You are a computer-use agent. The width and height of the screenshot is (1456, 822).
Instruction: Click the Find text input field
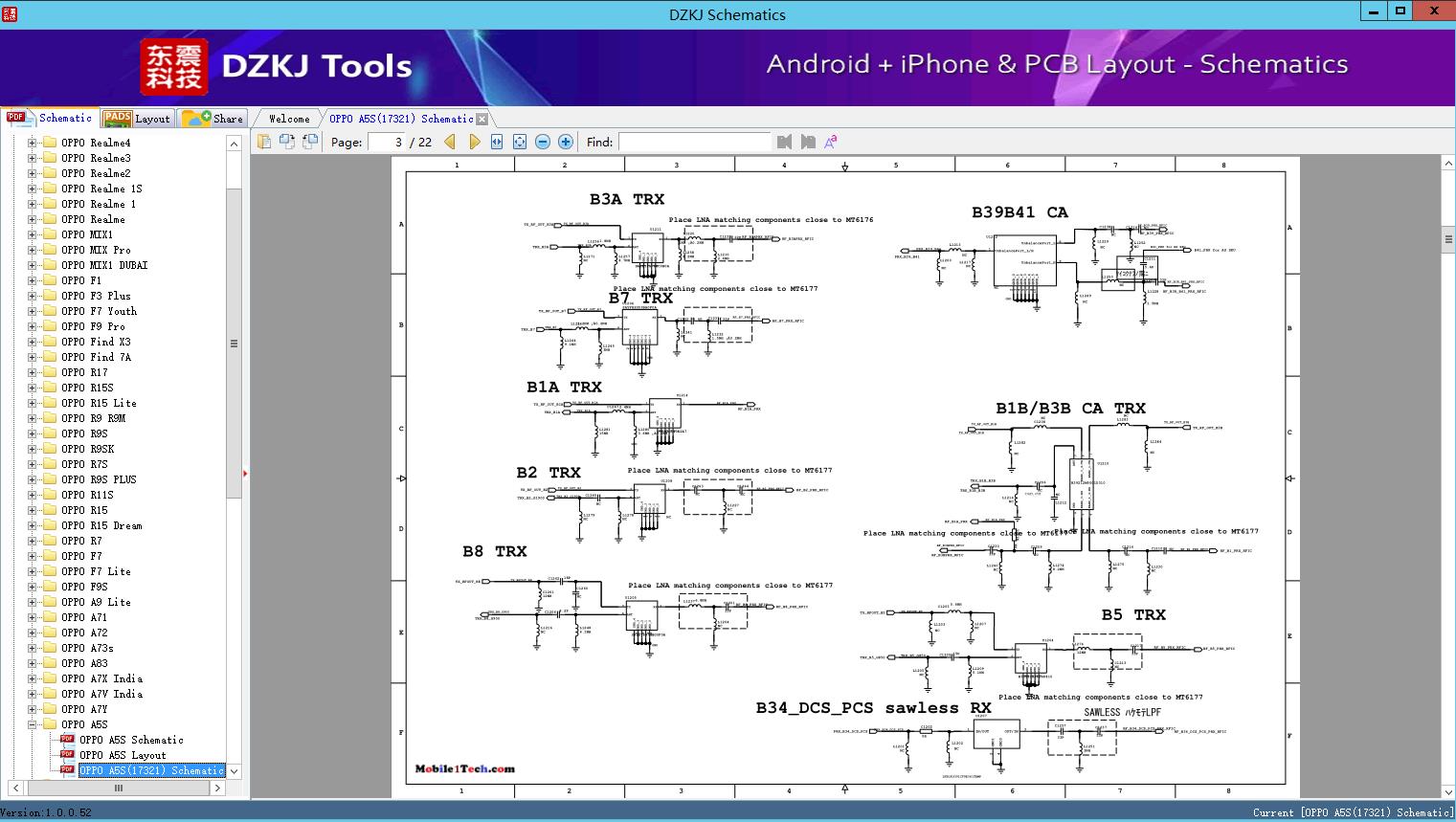696,142
